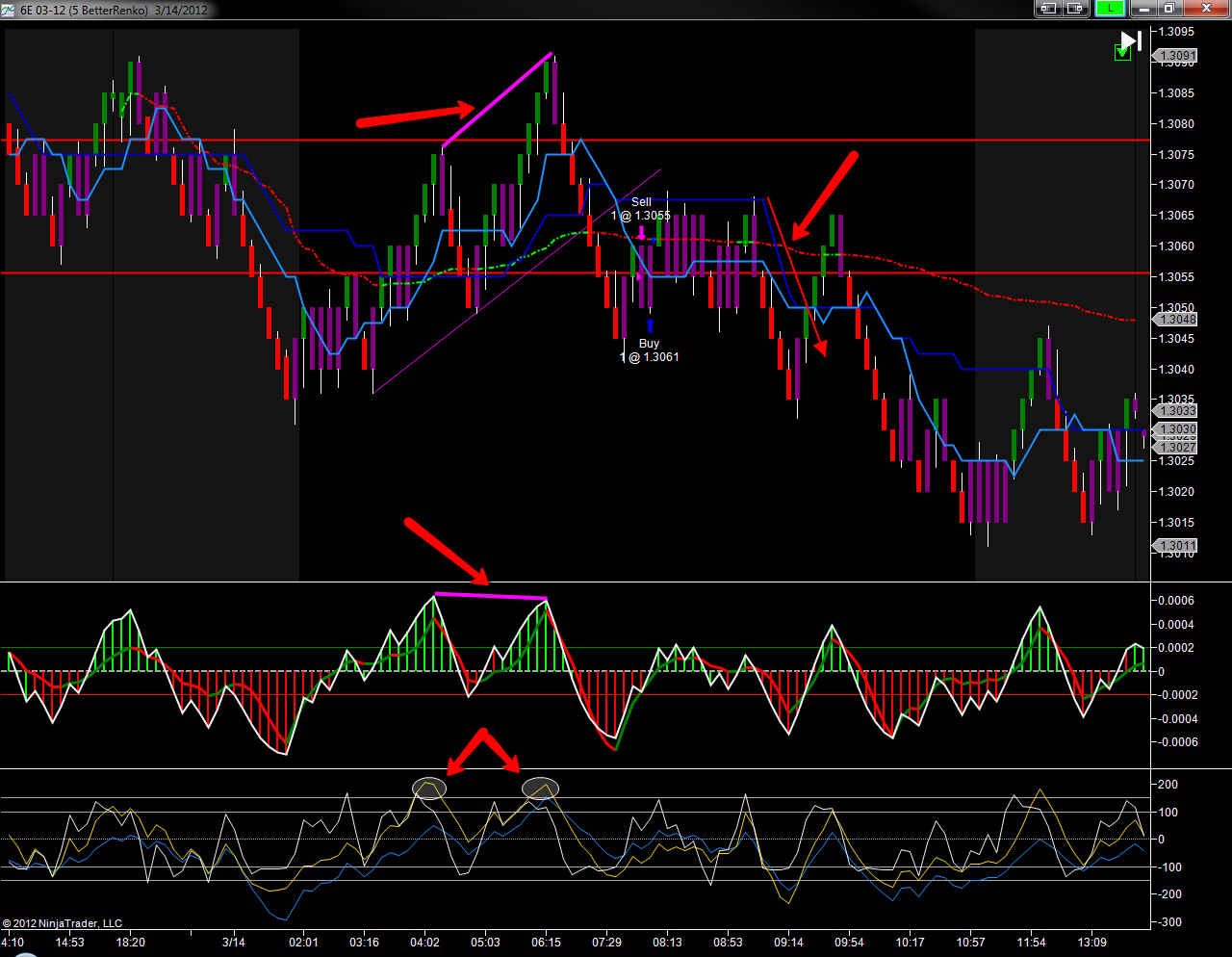1232x957 pixels.
Task: Click the 'Sell' execution label text
Action: (x=641, y=202)
